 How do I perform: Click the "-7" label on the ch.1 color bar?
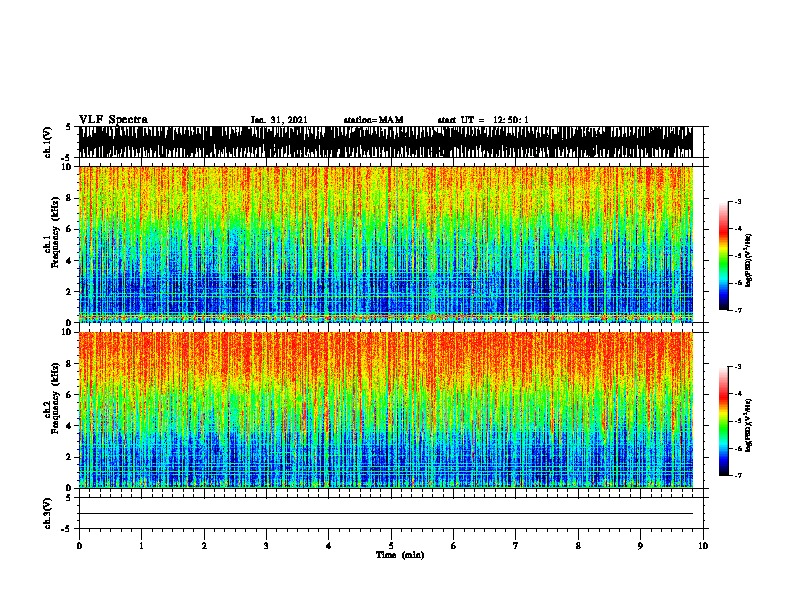737,310
